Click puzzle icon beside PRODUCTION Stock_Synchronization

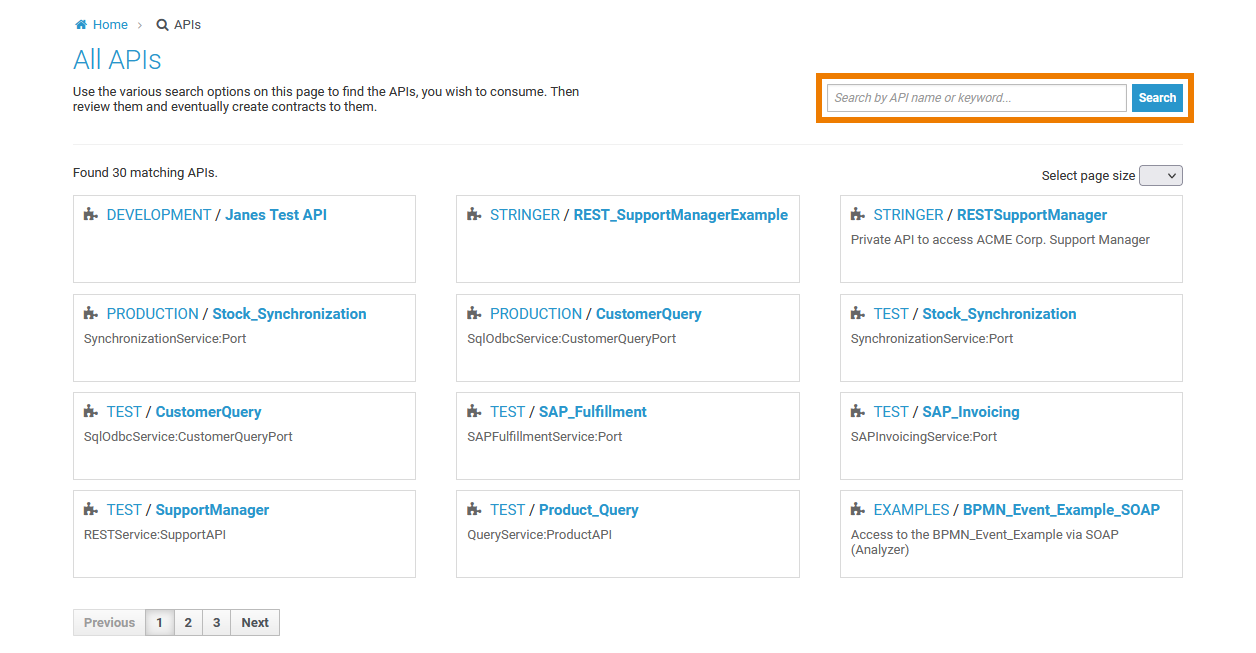[x=91, y=314]
